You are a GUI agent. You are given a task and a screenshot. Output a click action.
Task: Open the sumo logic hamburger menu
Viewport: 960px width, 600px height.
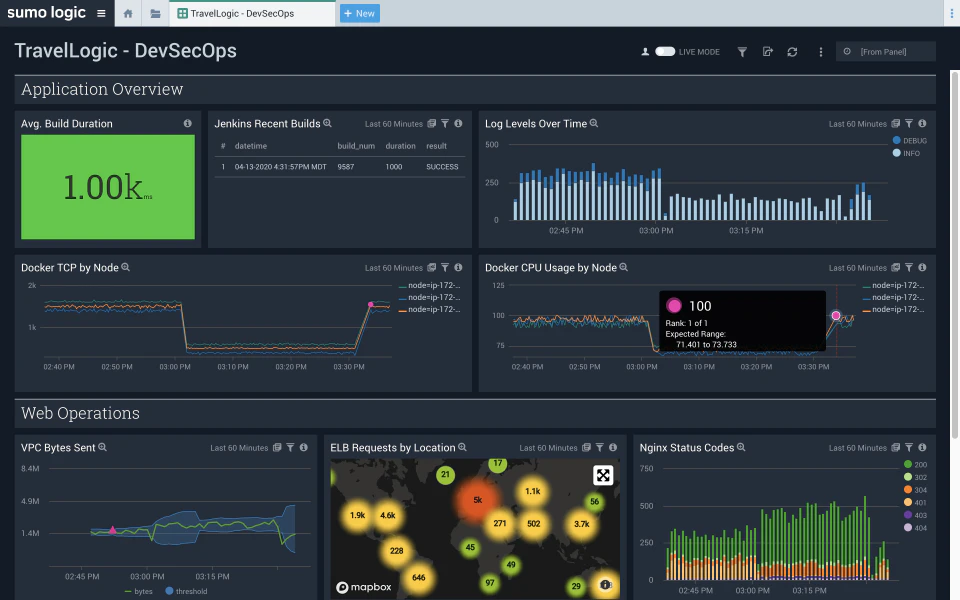point(101,13)
